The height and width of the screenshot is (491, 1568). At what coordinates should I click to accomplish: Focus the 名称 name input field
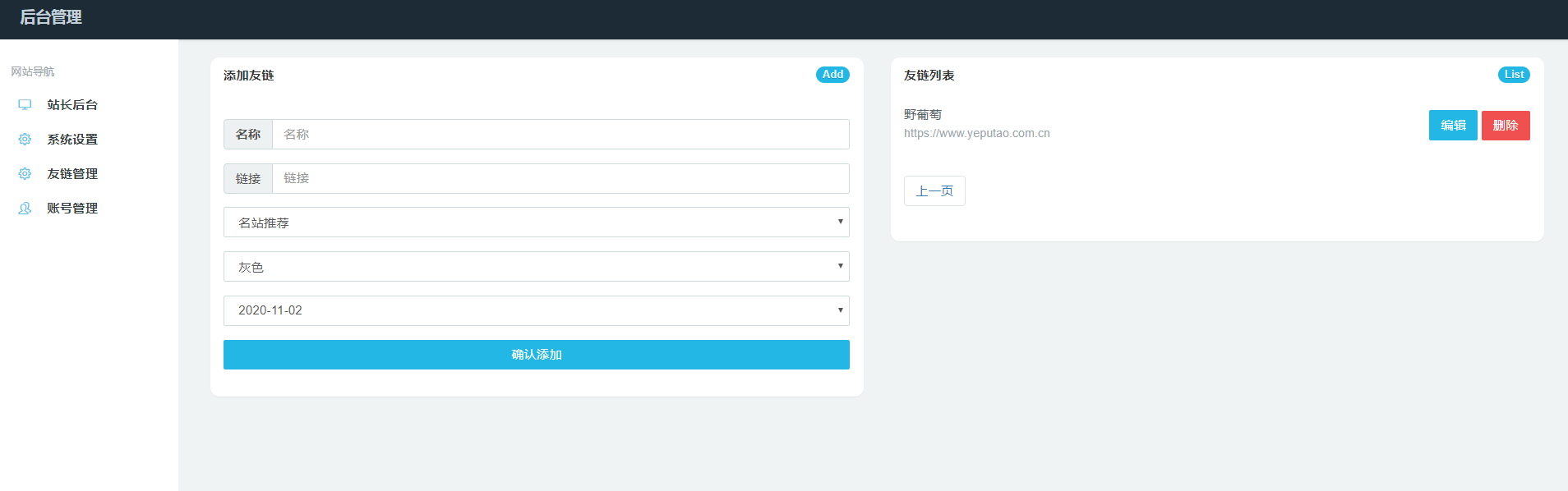[x=560, y=135]
